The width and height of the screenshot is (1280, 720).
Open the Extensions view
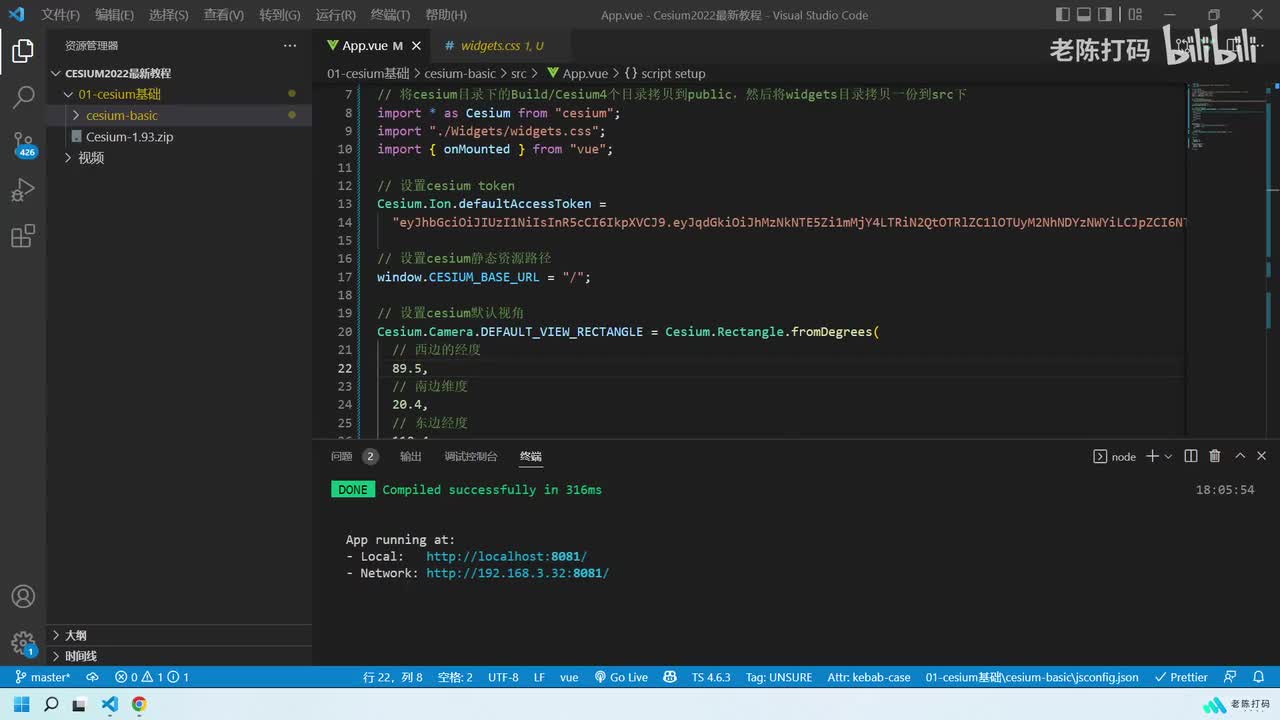[x=23, y=237]
